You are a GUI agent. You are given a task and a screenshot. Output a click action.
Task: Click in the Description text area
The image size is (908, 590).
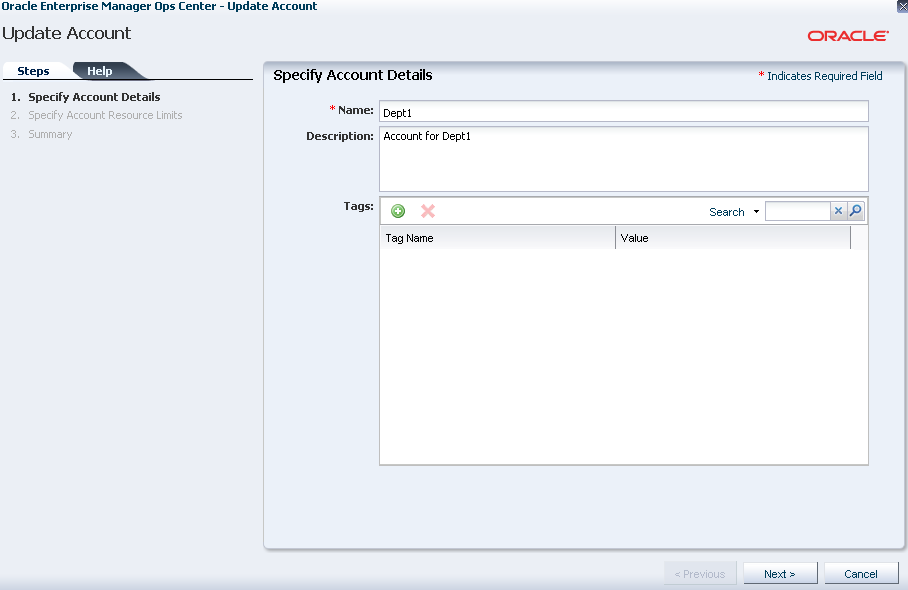point(624,159)
